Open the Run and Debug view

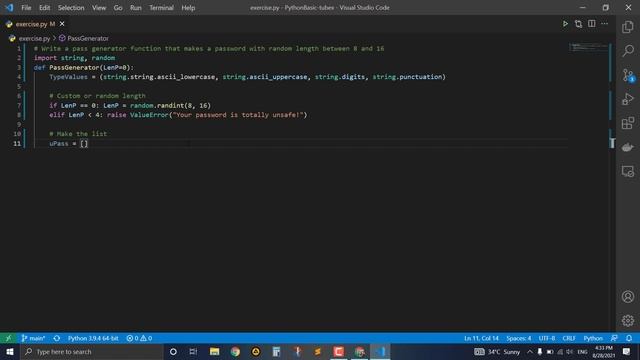tap(628, 99)
